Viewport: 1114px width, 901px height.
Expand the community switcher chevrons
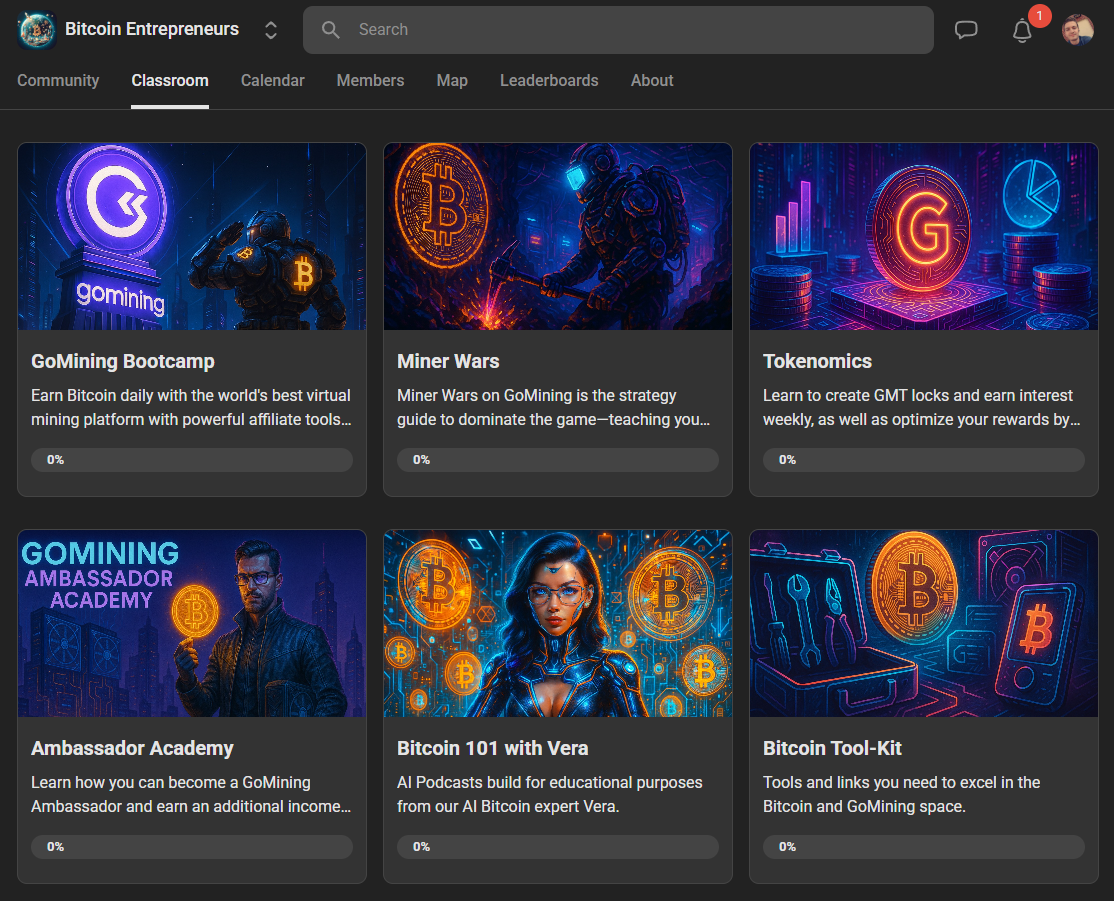(x=271, y=30)
